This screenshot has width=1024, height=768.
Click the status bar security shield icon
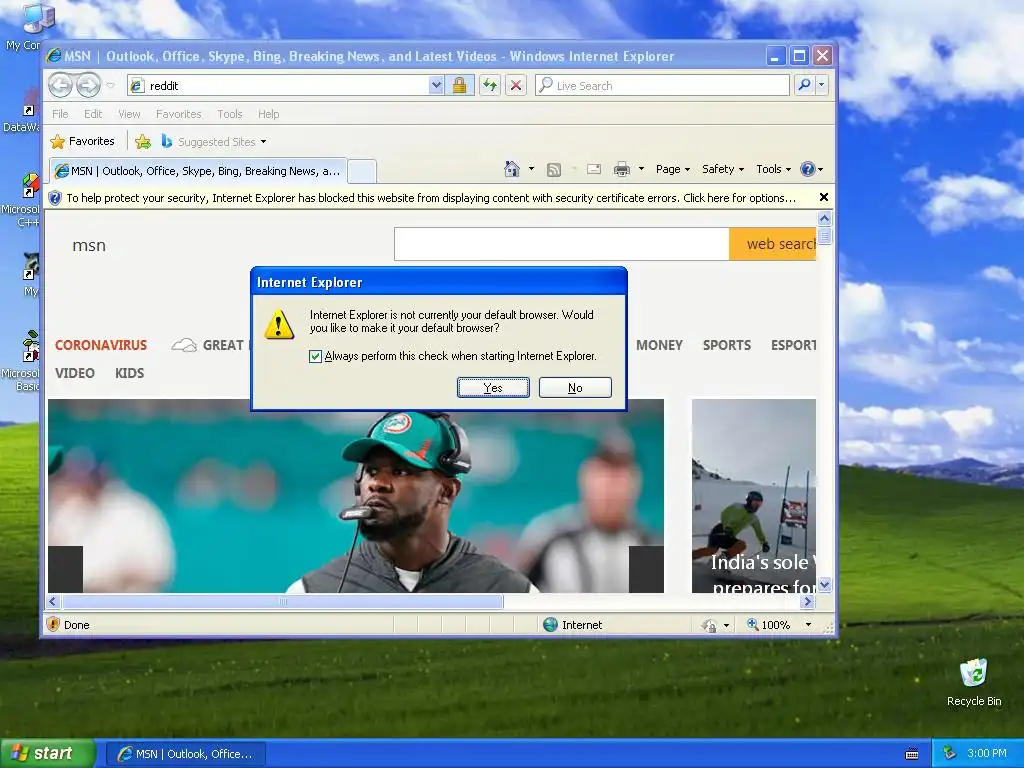point(54,624)
